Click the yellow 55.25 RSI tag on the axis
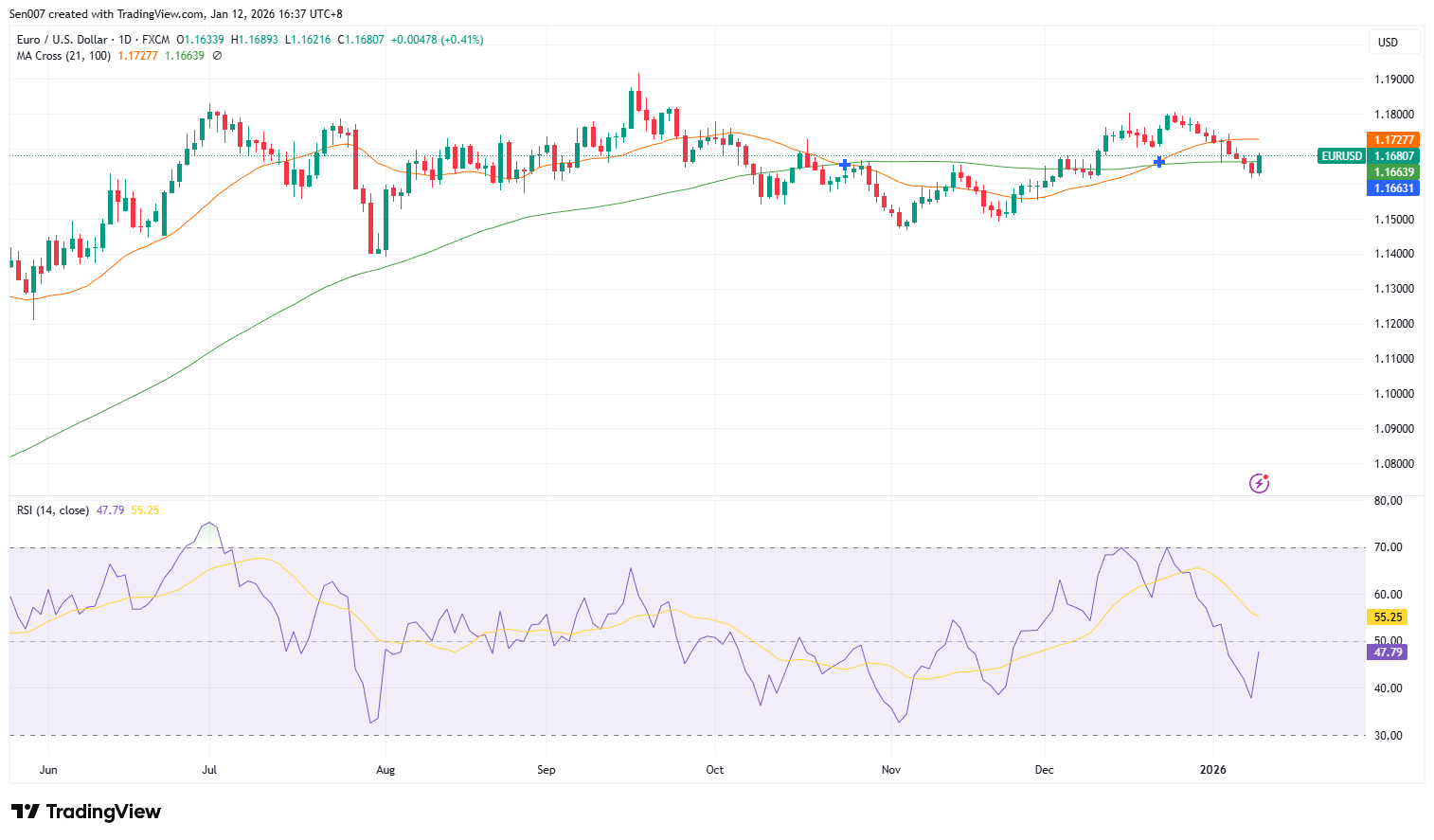The height and width of the screenshot is (840, 1434). [1386, 617]
